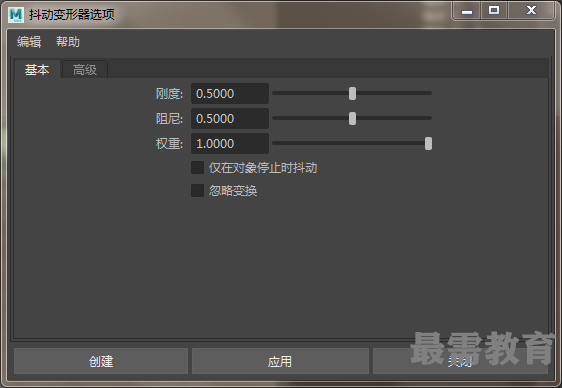Open the 帮助 menu
Image resolution: width=562 pixels, height=388 pixels.
click(68, 42)
